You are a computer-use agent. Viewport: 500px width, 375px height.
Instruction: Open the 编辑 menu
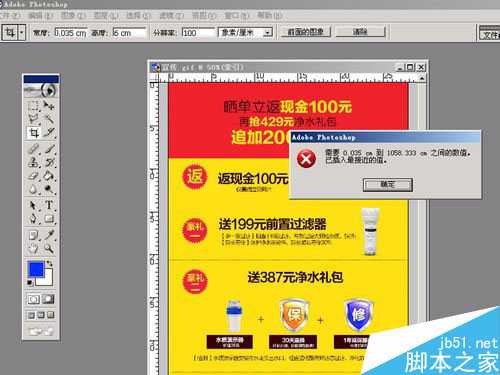(40, 15)
